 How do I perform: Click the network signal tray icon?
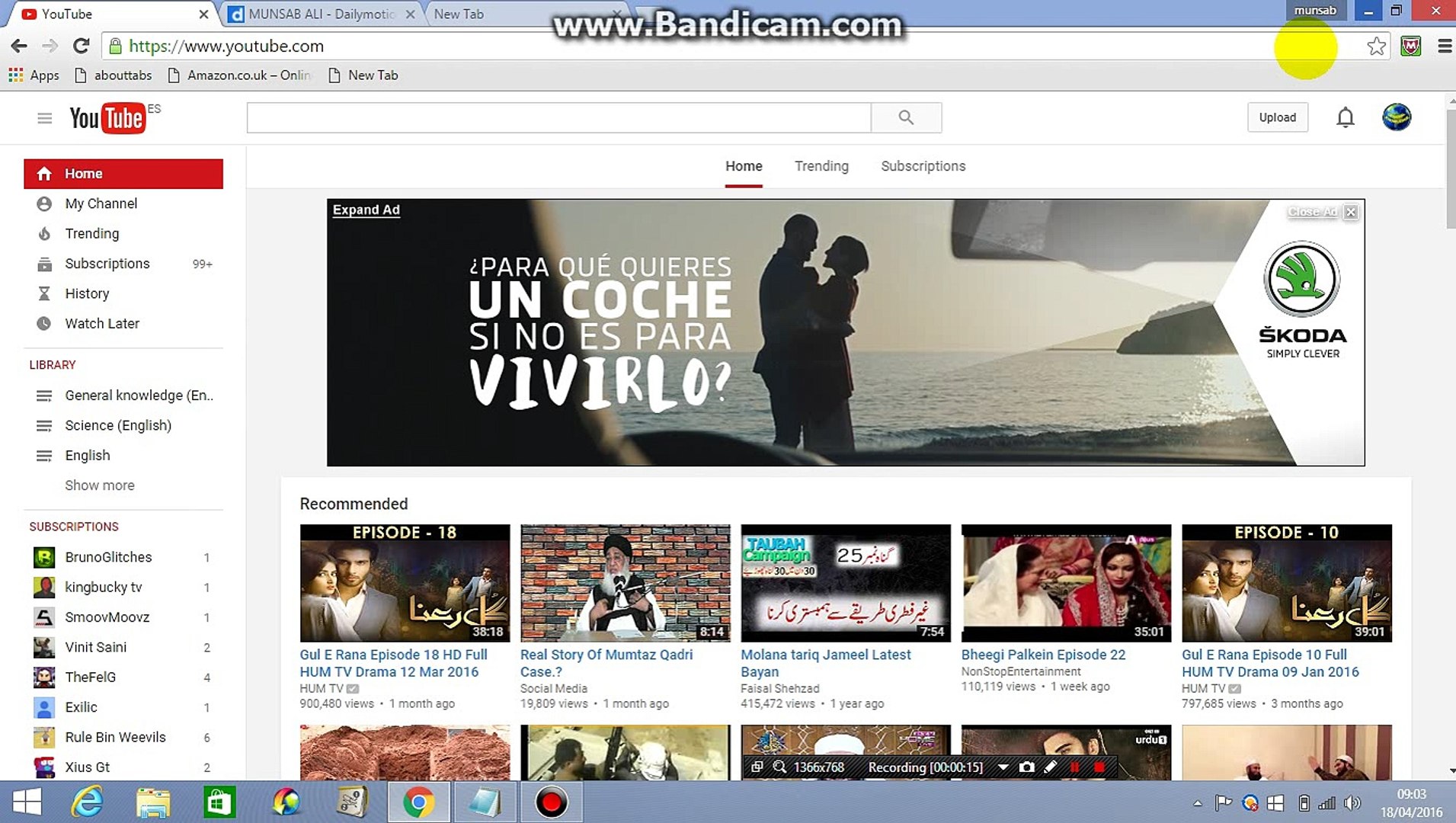click(x=1326, y=803)
